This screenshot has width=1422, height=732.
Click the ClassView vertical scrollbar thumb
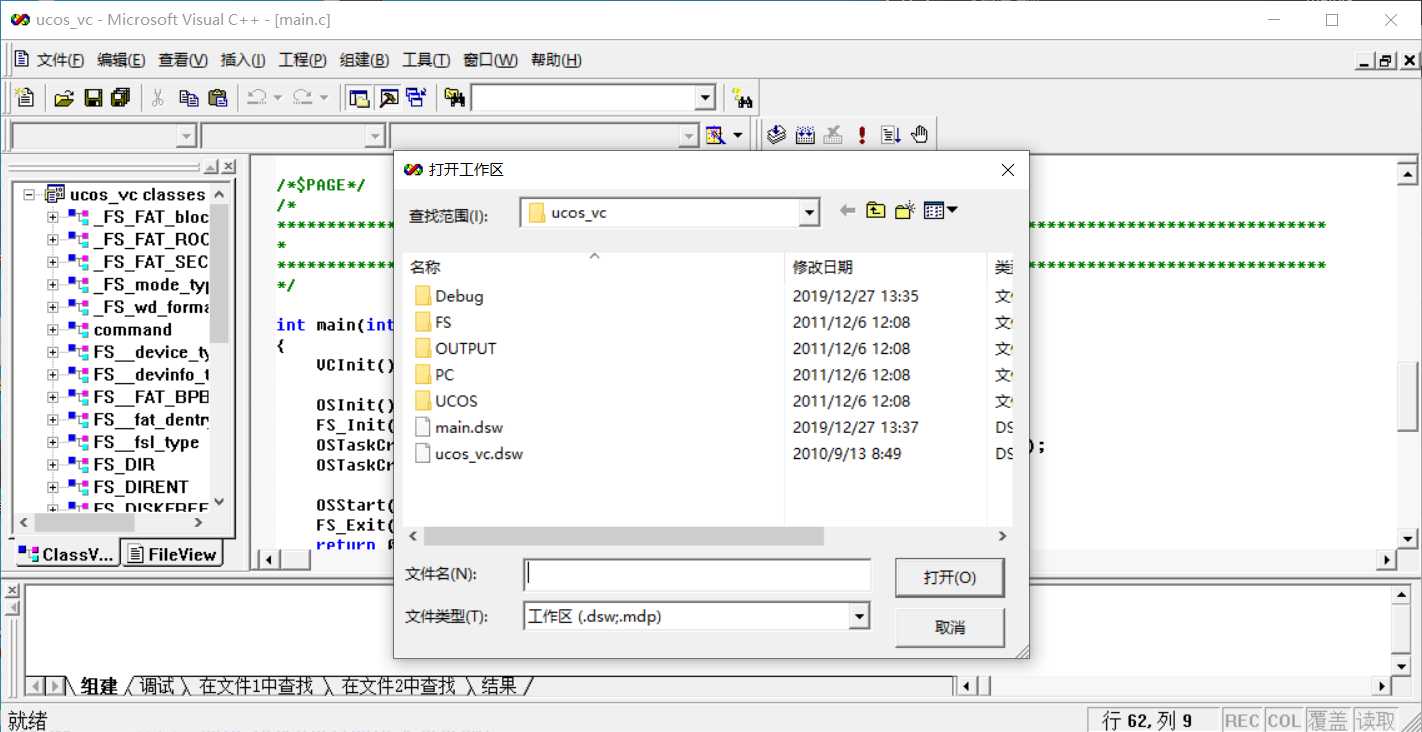coord(220,271)
